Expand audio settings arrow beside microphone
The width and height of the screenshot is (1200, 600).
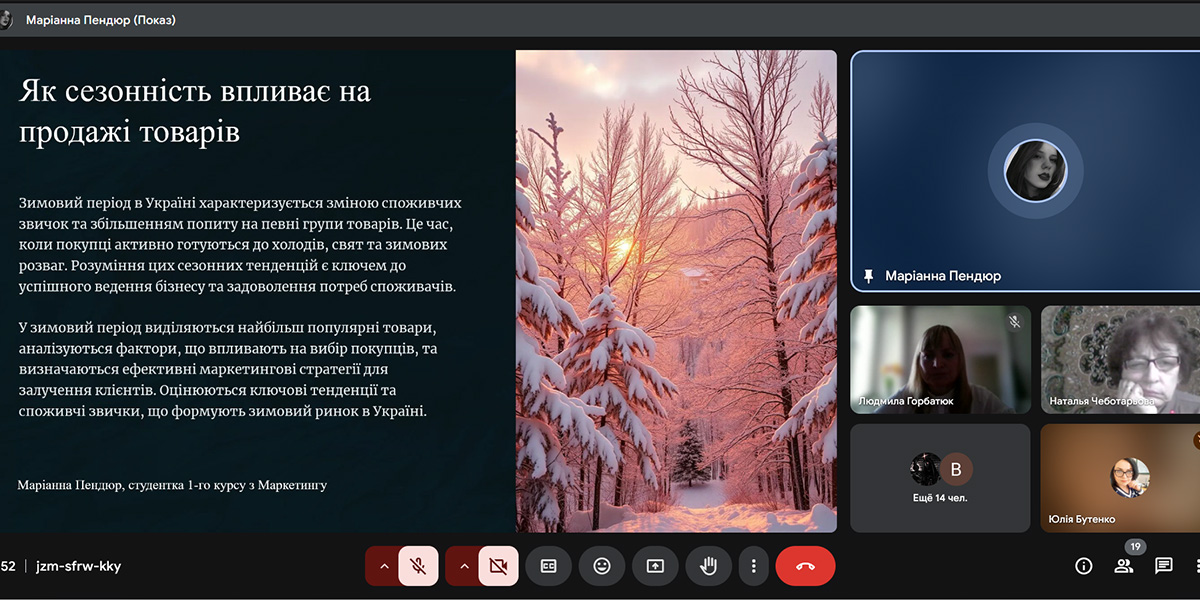pyautogui.click(x=383, y=566)
